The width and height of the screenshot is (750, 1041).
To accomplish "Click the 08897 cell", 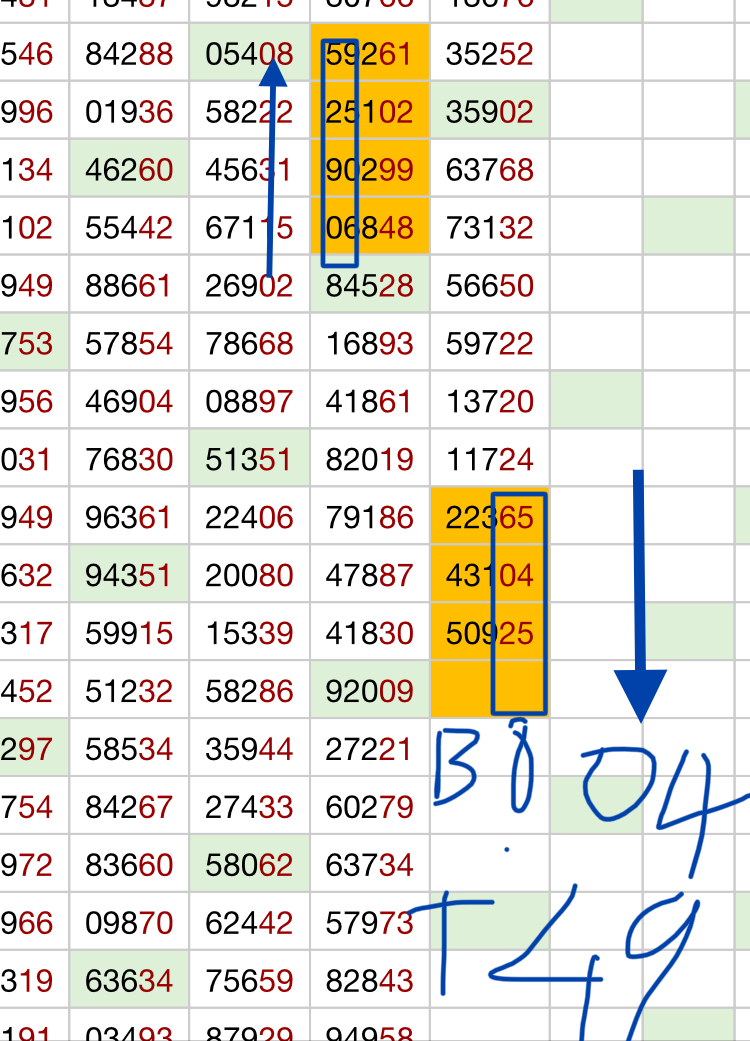I will pyautogui.click(x=250, y=400).
